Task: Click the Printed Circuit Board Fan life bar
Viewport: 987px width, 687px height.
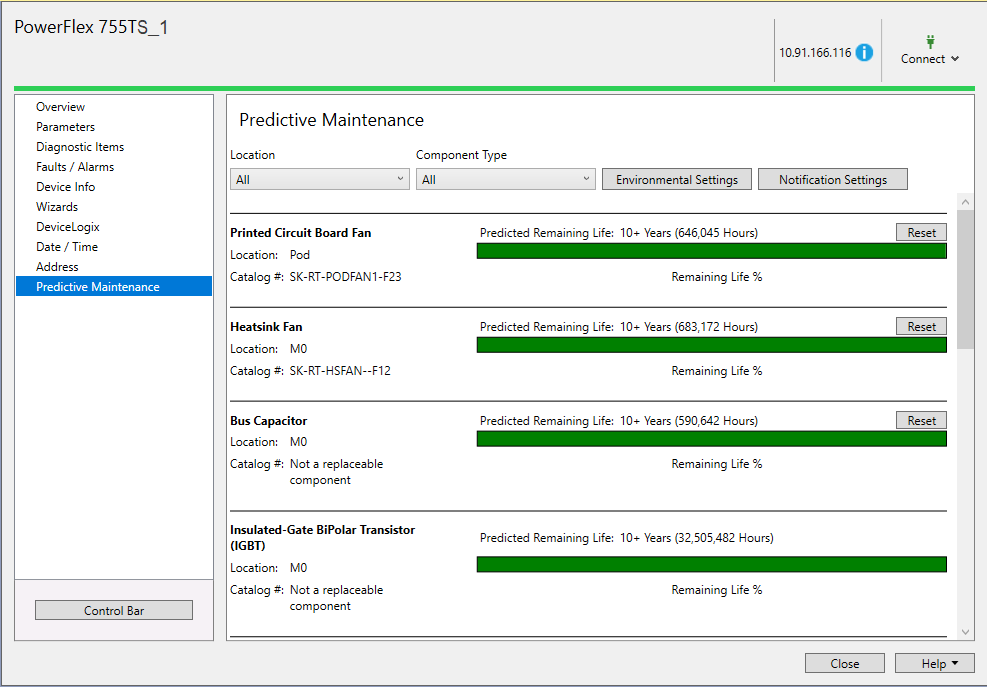Action: click(712, 251)
